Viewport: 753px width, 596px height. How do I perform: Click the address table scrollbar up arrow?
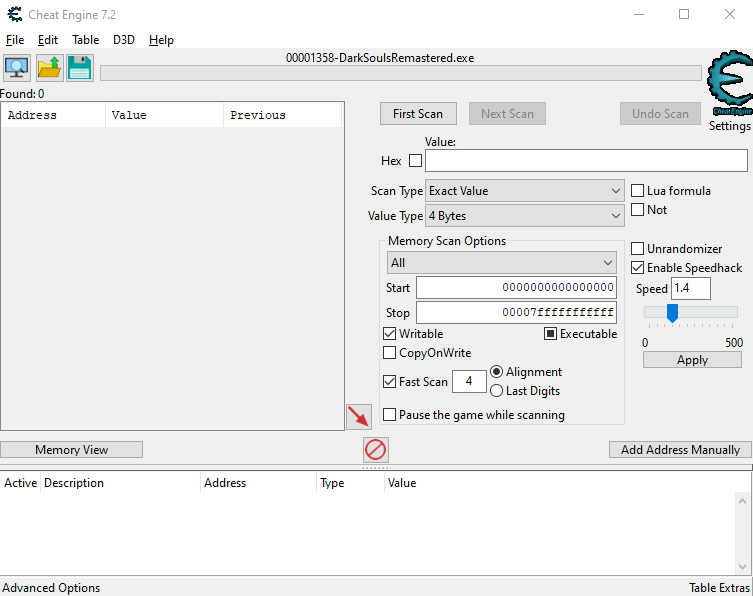click(x=742, y=501)
